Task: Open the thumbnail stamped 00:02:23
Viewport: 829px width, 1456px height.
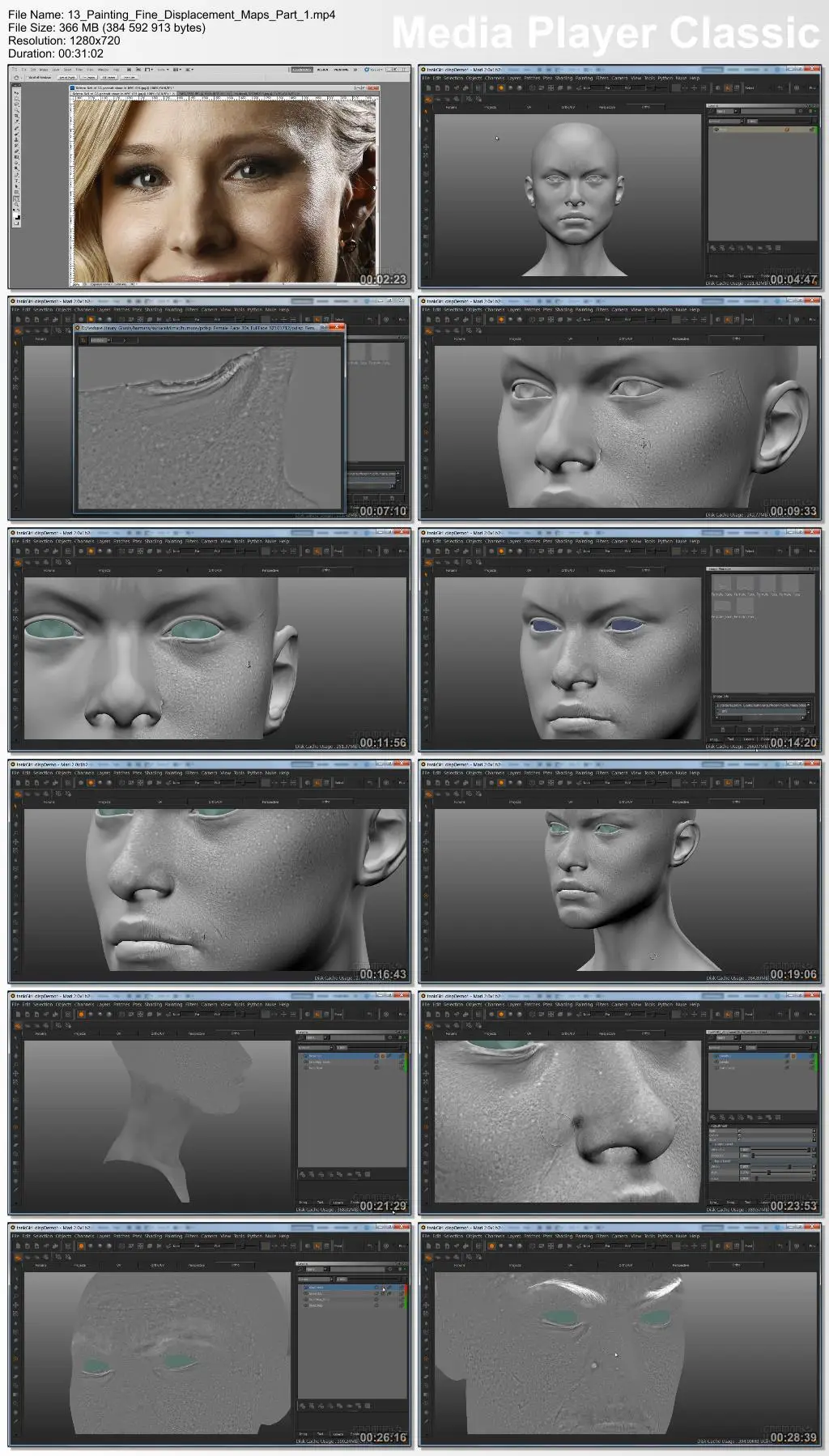Action: pos(209,177)
